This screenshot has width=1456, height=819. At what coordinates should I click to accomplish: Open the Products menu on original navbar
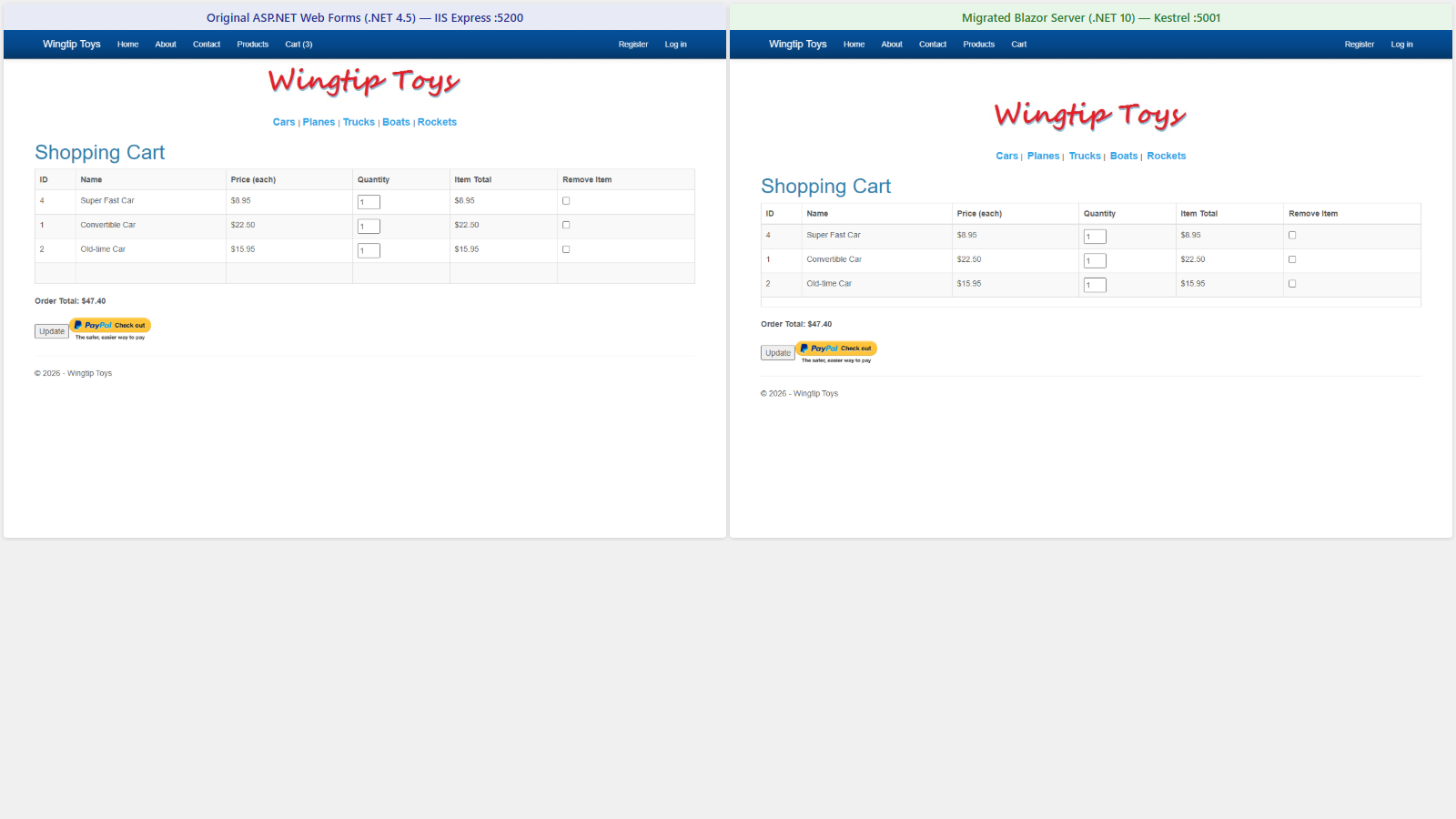(252, 44)
